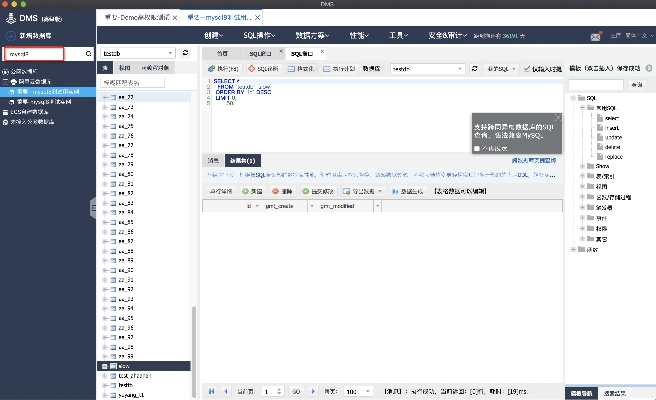The width and height of the screenshot is (656, 400).
Task: Refresh the database table list
Action: coord(185,53)
